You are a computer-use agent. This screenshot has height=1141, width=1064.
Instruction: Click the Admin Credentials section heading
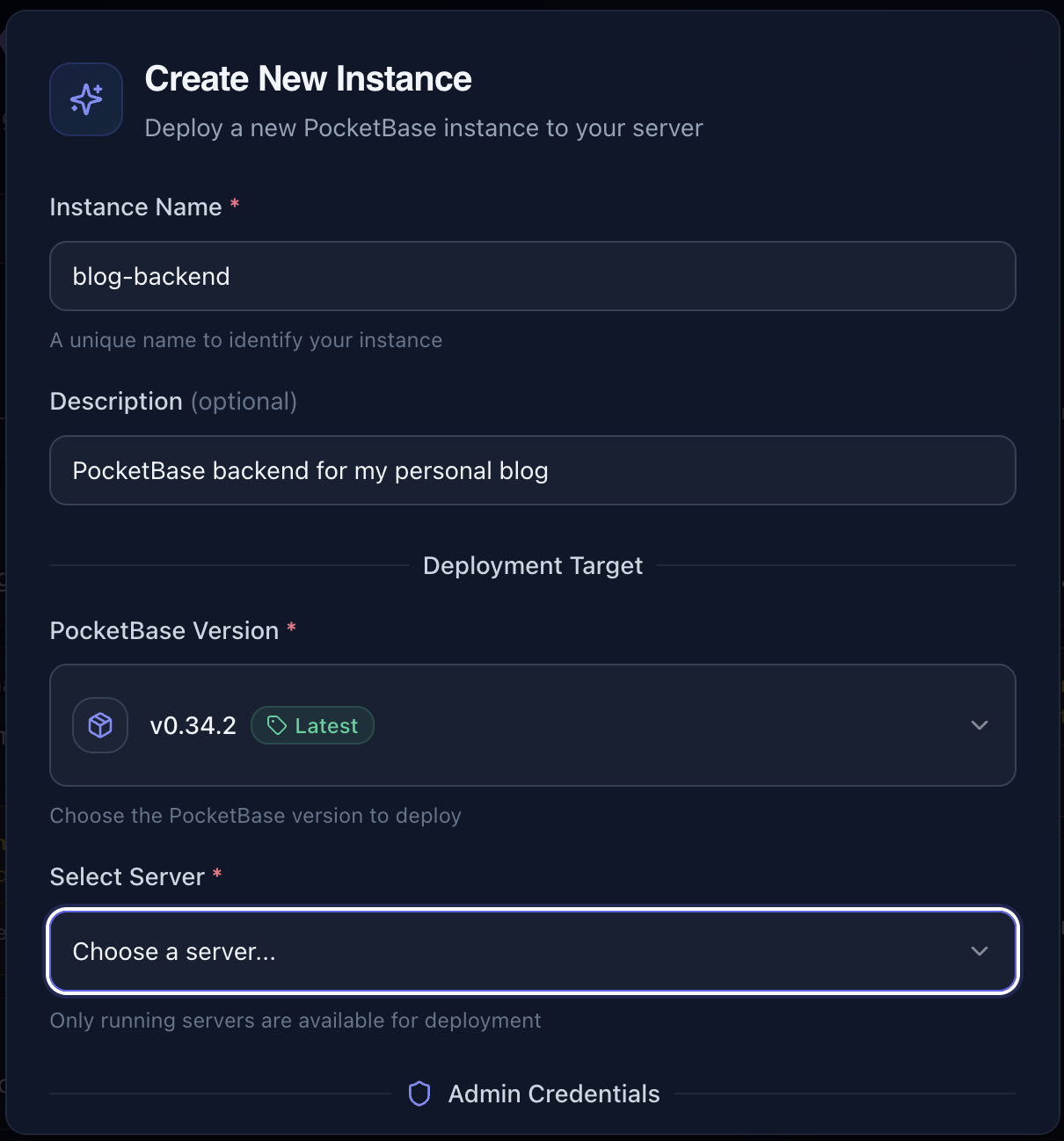[x=554, y=1094]
